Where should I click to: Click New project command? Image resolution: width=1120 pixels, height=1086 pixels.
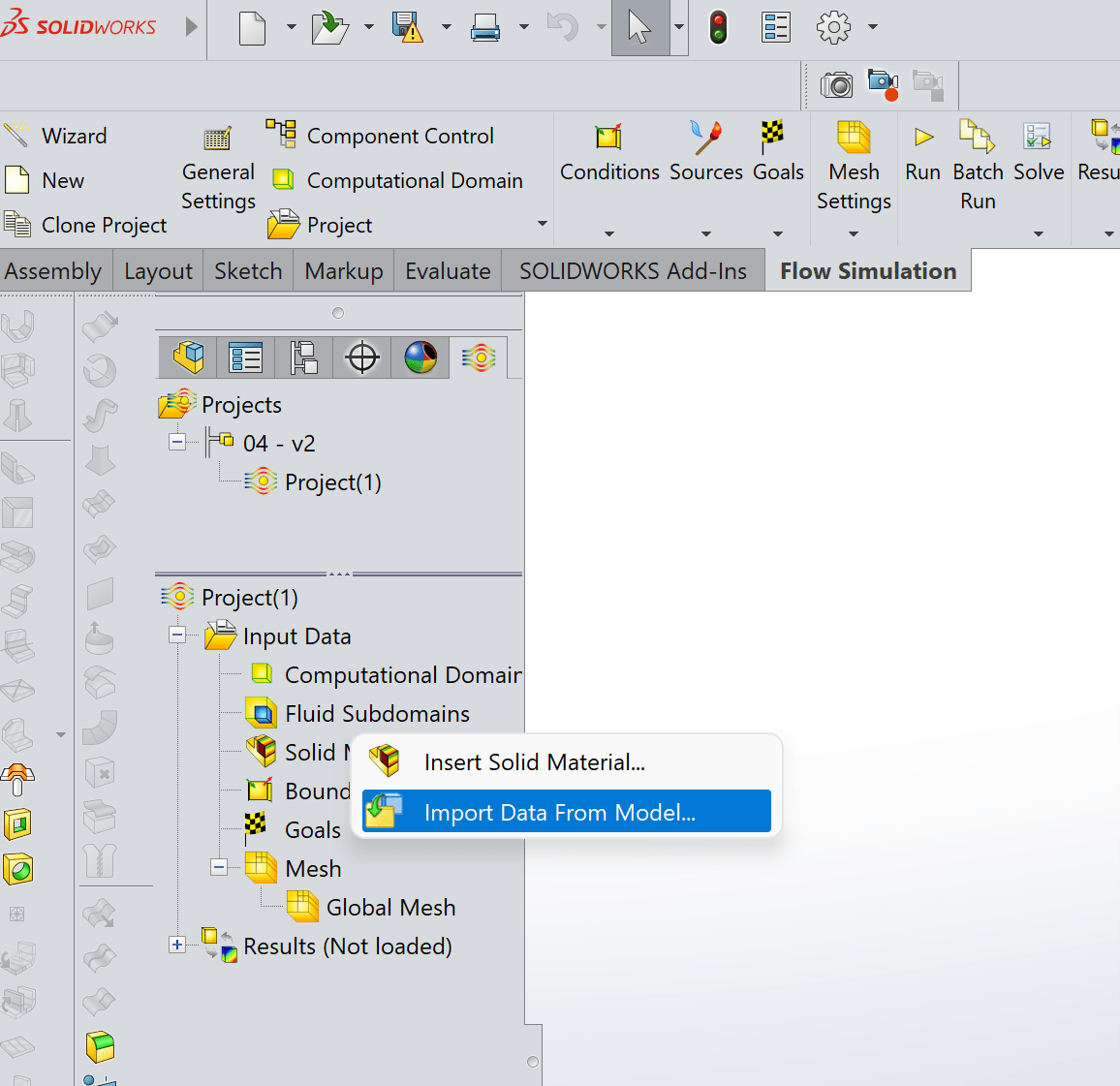[45, 180]
